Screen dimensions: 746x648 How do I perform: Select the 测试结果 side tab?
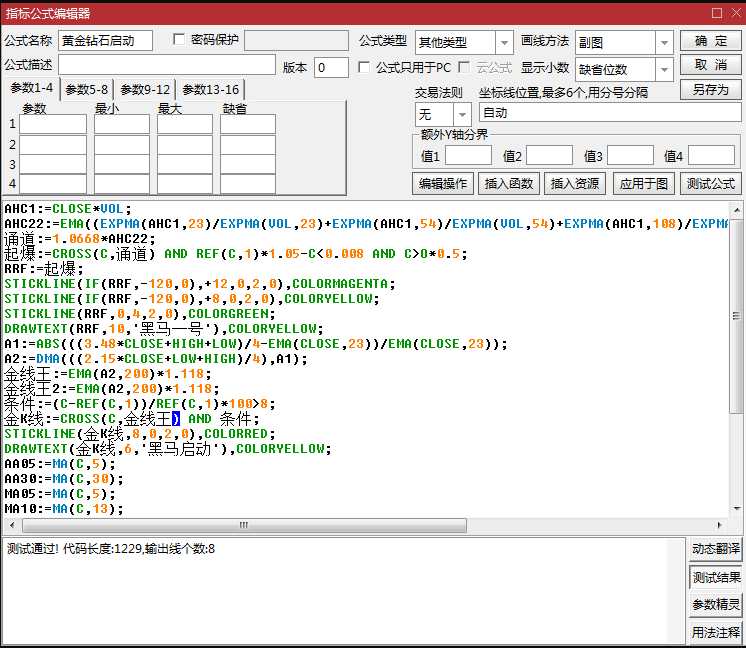pyautogui.click(x=716, y=578)
